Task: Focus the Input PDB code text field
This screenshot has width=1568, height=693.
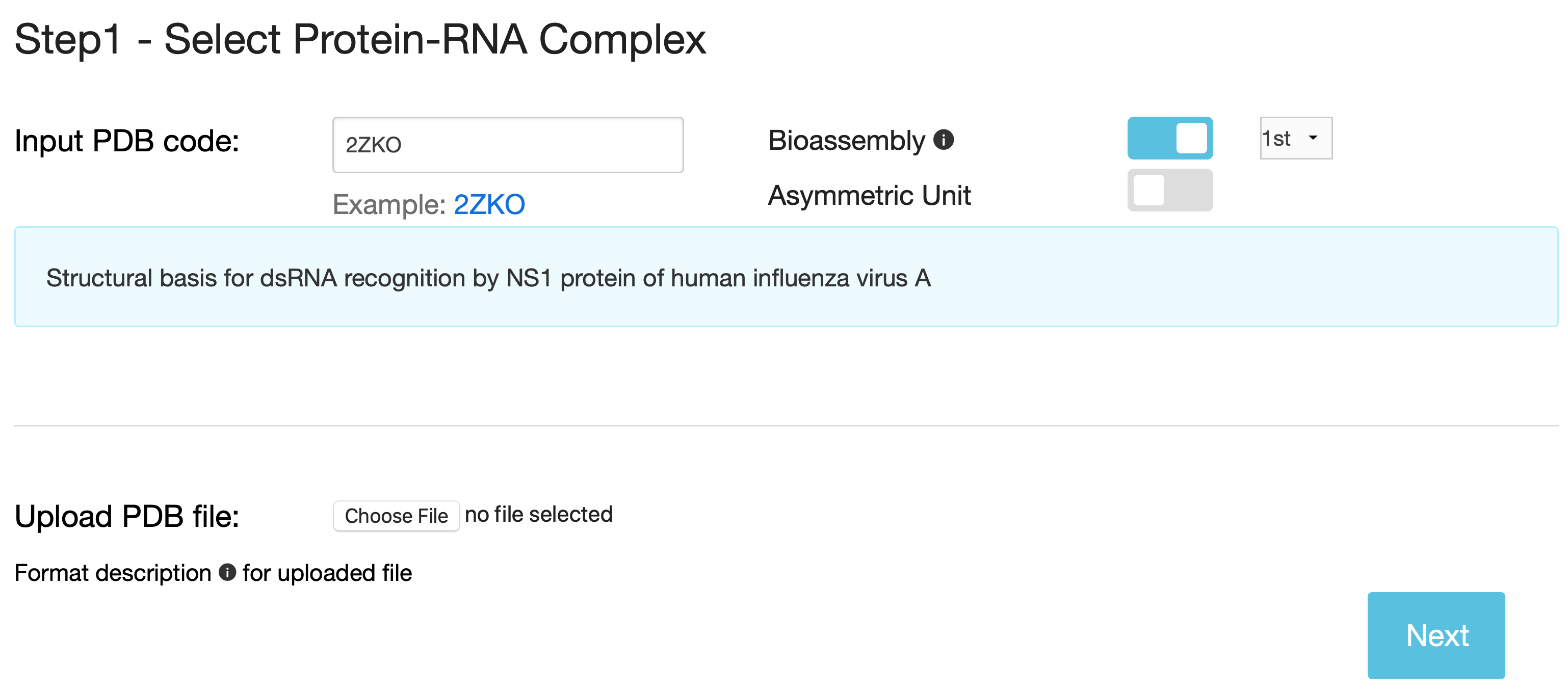Action: (508, 145)
